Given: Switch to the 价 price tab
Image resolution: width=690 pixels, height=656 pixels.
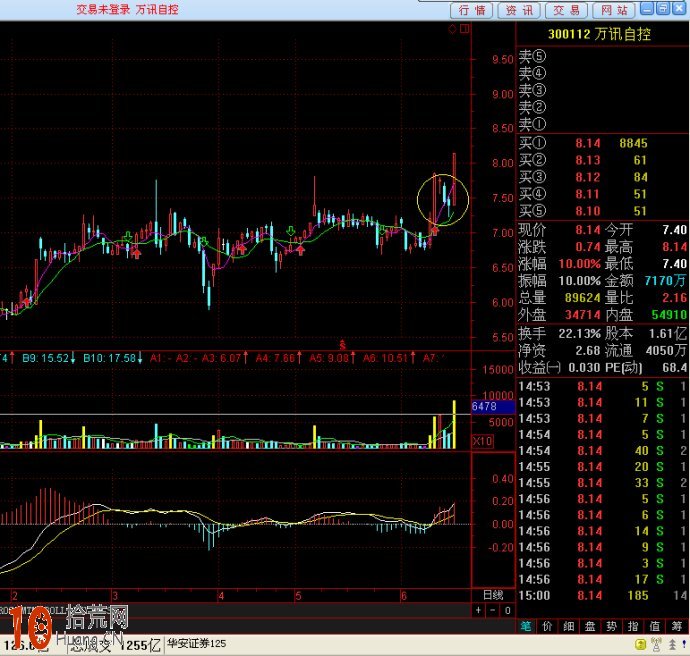Looking at the screenshot, I should point(547,626).
